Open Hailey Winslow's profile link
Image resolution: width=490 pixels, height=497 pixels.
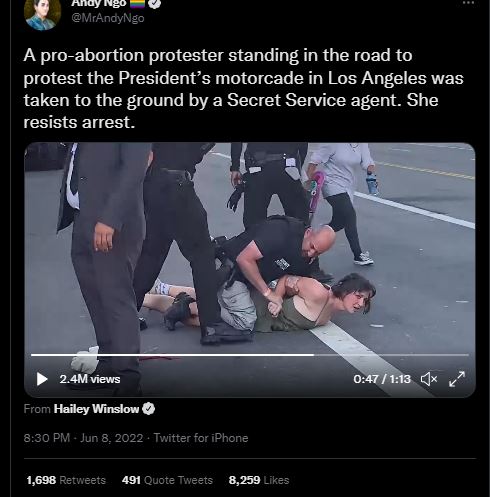(x=96, y=409)
